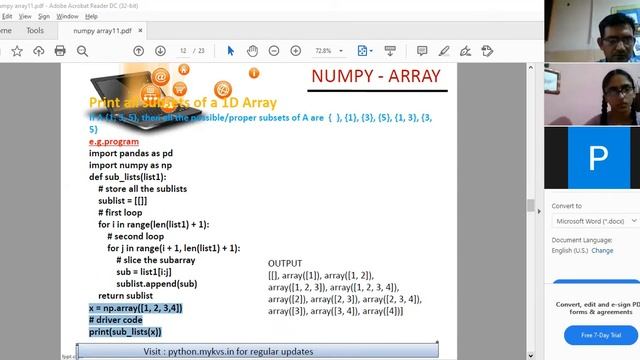The image size is (640, 360).
Task: Switch to the Tools tab
Action: [x=35, y=31]
